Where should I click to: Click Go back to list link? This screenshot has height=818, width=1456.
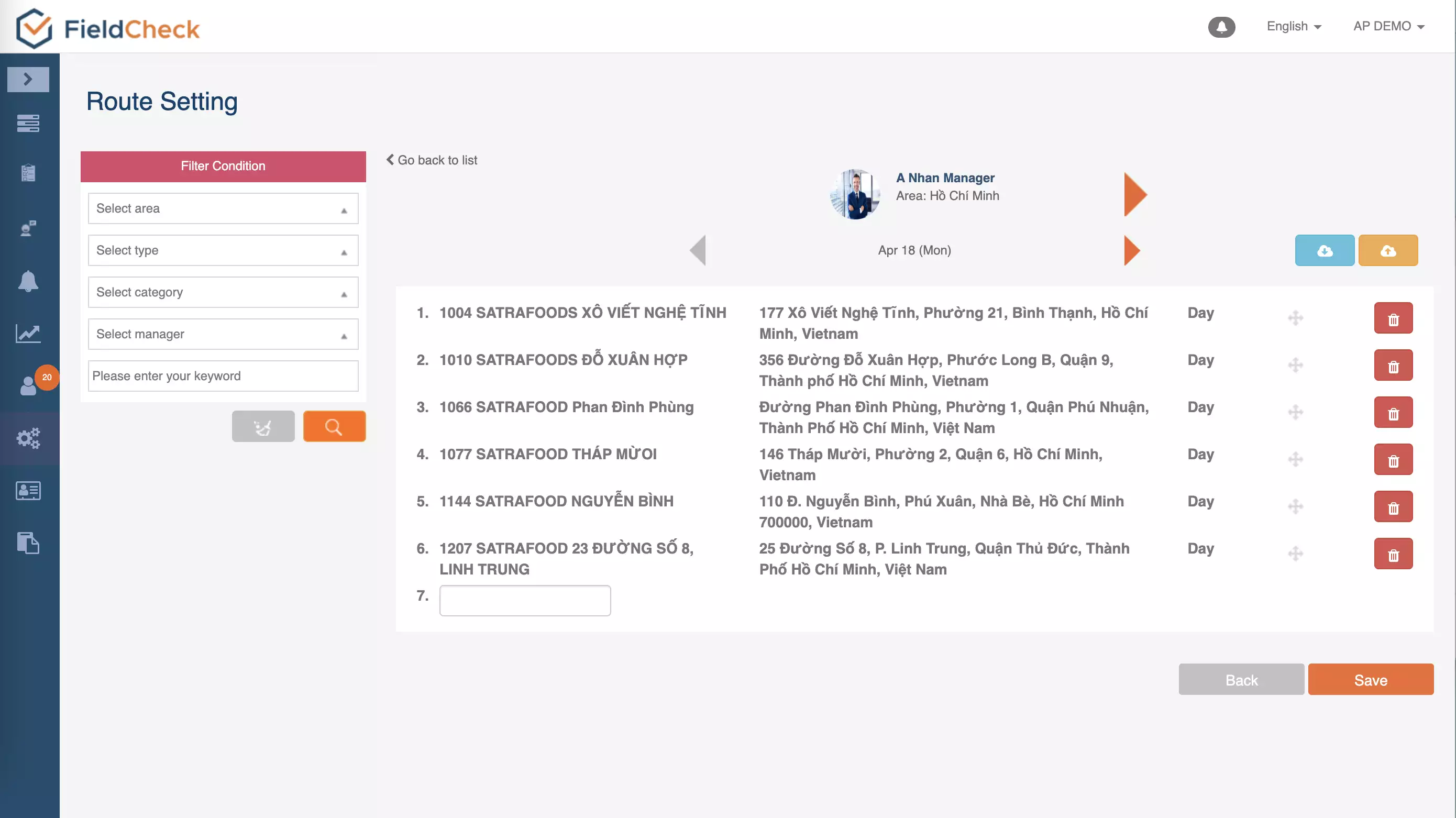[x=432, y=160]
